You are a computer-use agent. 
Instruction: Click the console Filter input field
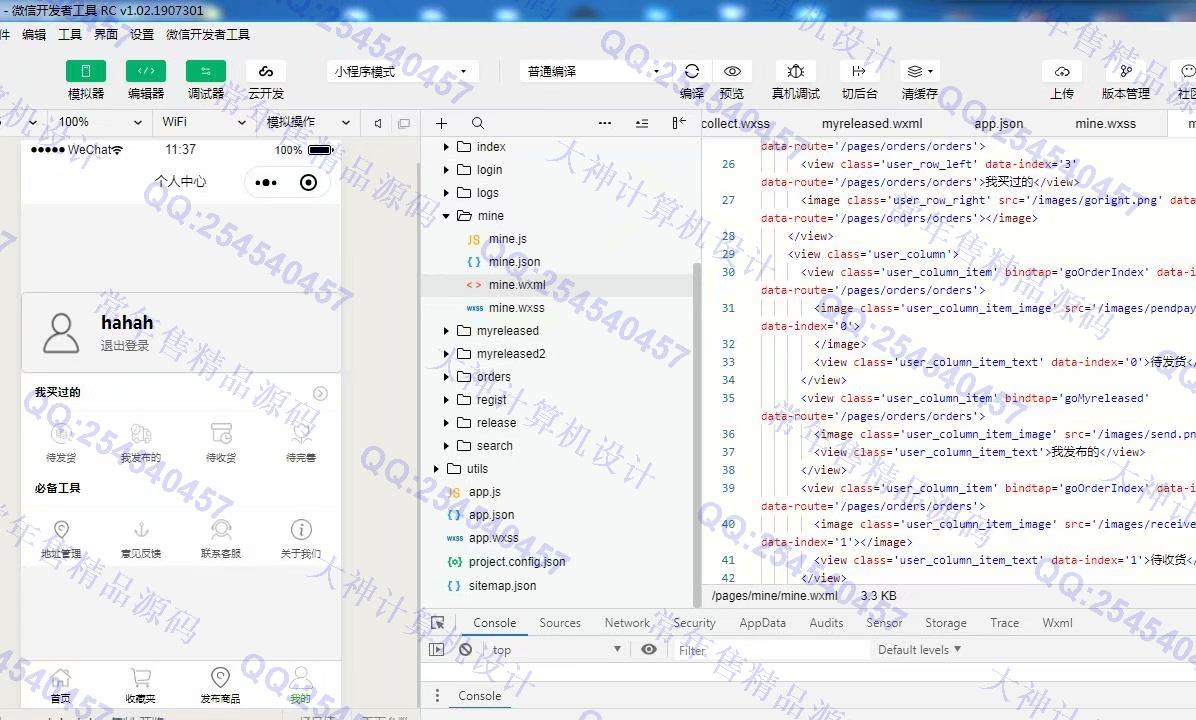pos(770,651)
